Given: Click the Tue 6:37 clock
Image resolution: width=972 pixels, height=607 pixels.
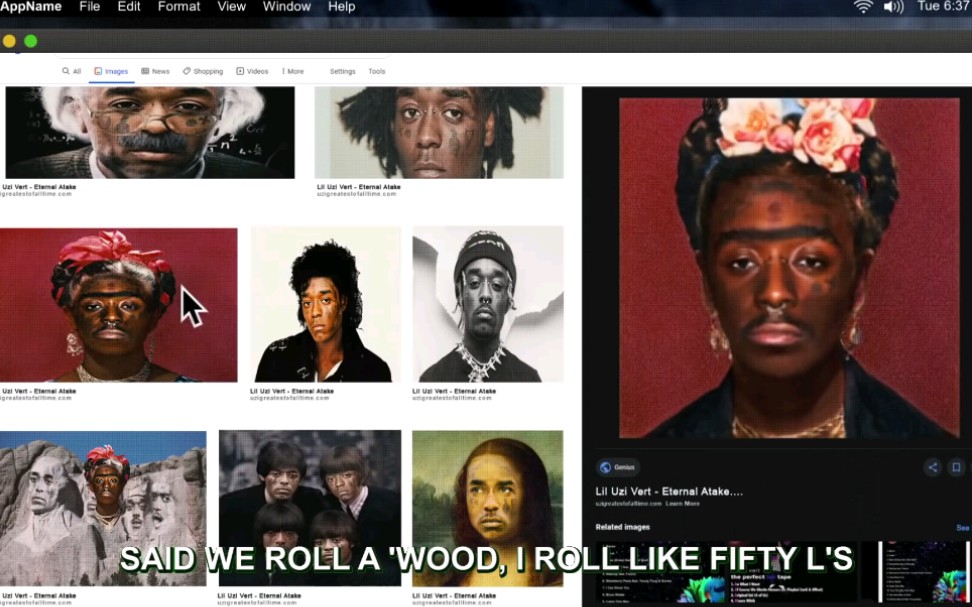Looking at the screenshot, I should [943, 6].
